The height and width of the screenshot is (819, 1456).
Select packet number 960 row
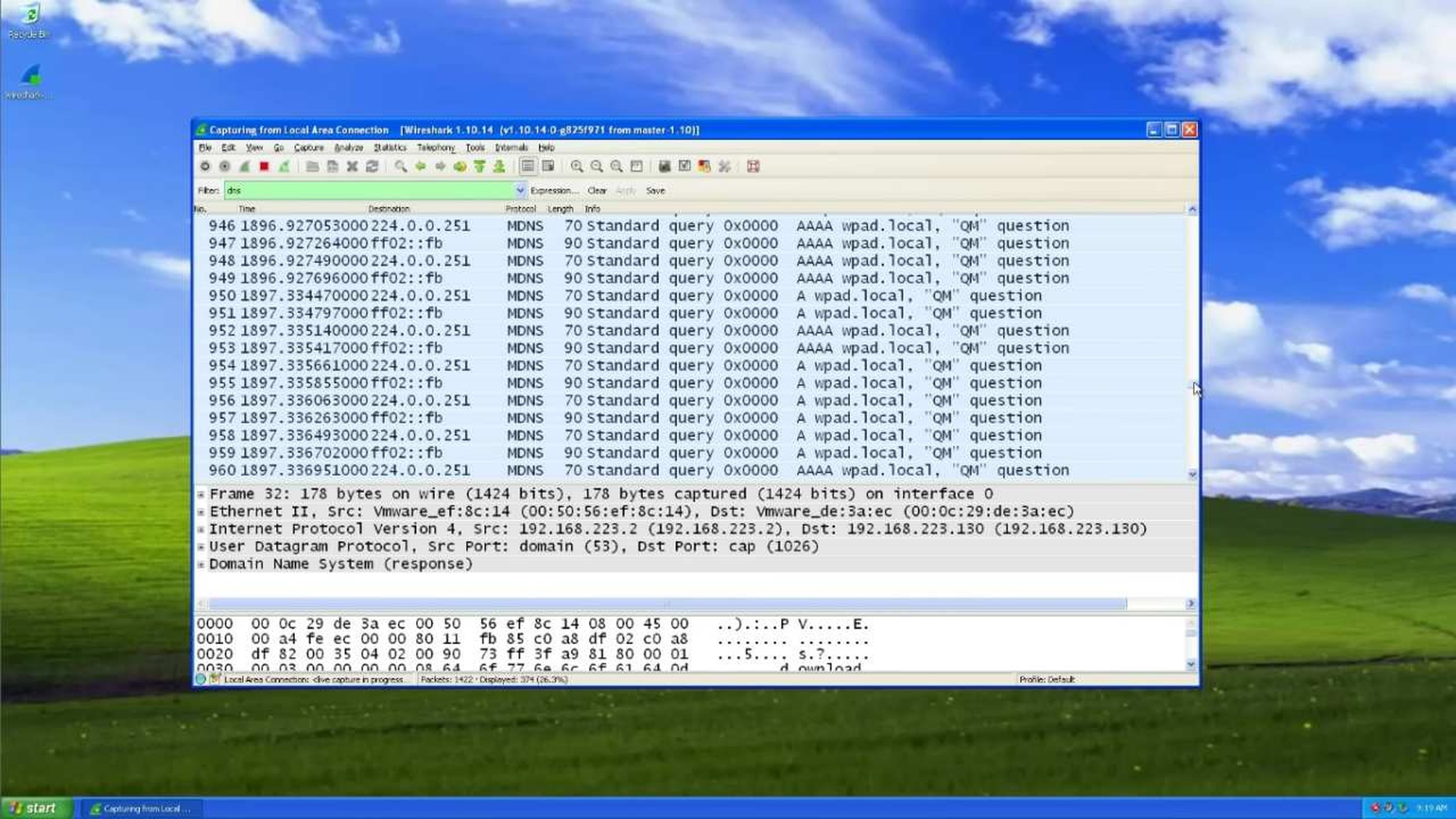click(690, 470)
